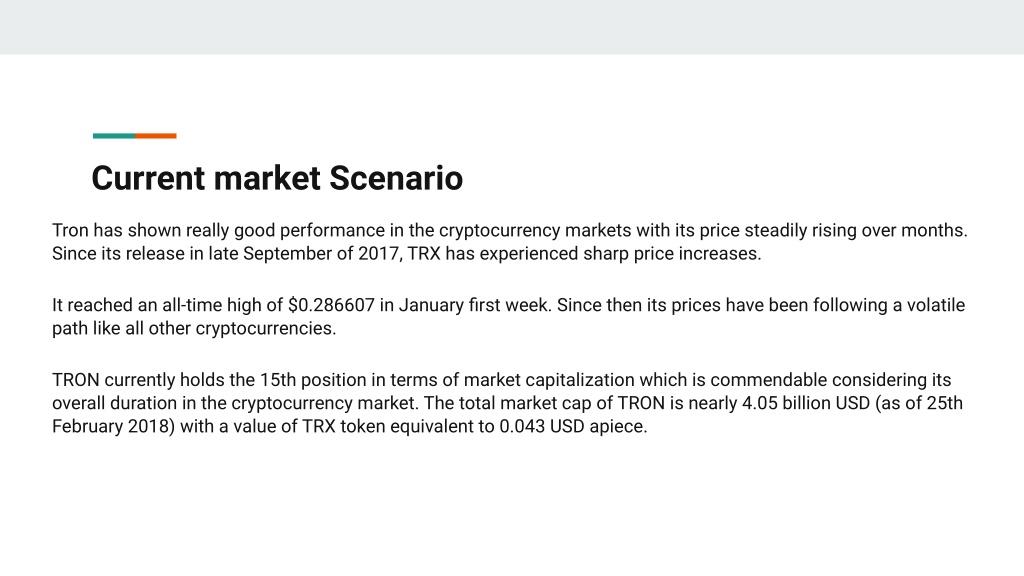Click the '$0.286607' price value
The image size is (1024, 576).
[x=331, y=306]
